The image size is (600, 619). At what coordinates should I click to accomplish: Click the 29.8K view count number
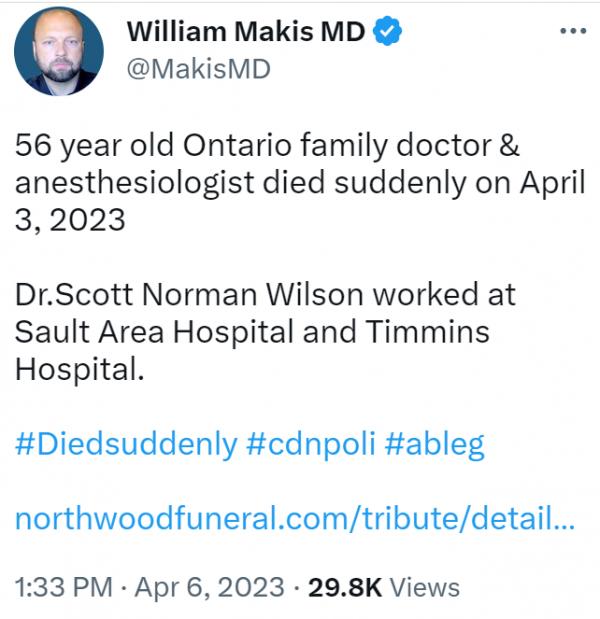(x=344, y=587)
